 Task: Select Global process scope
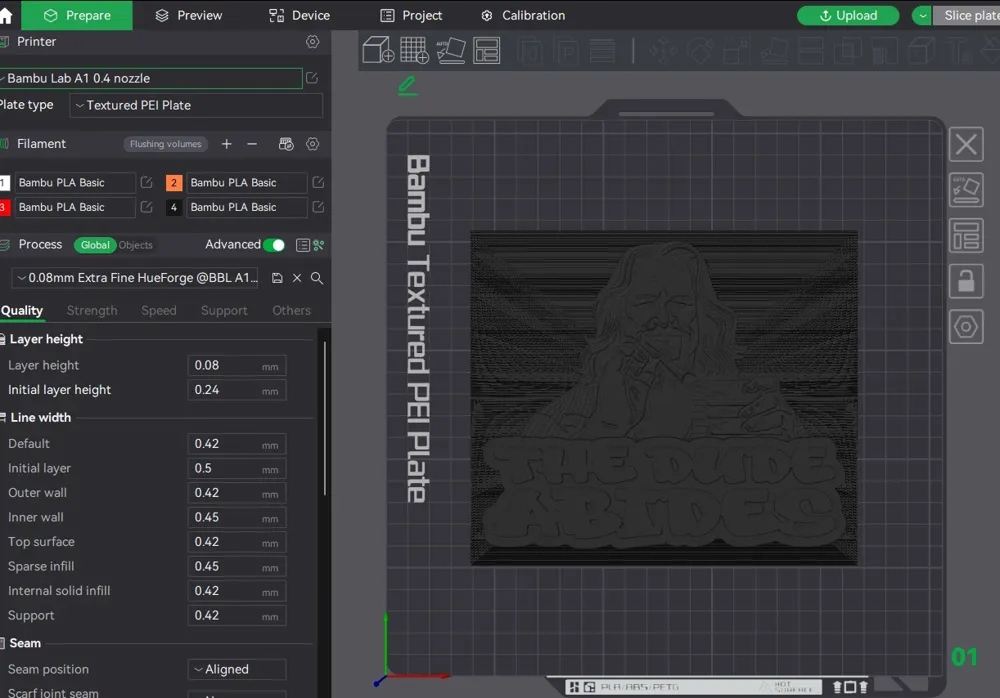pyautogui.click(x=95, y=245)
